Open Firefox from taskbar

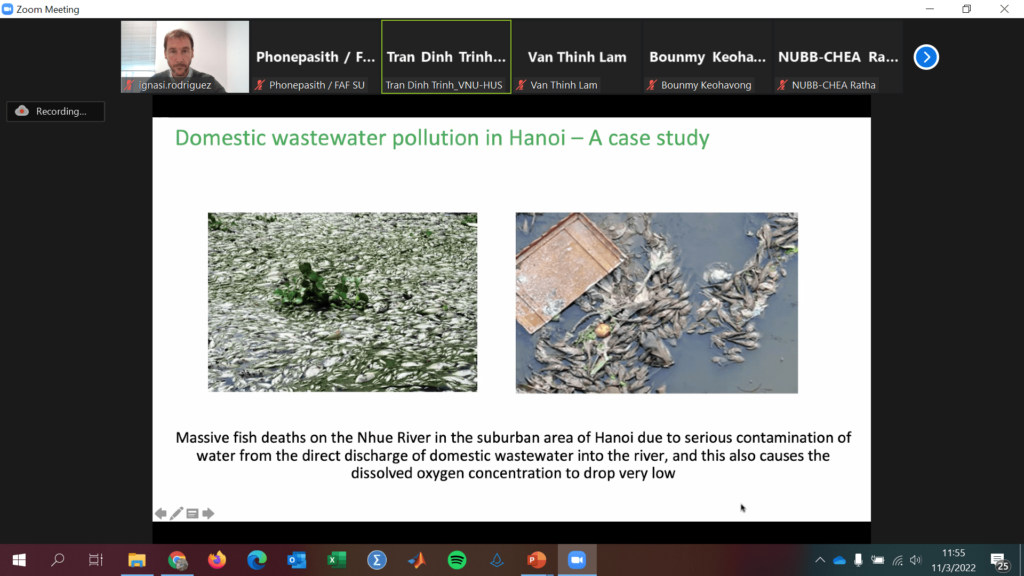coord(217,560)
